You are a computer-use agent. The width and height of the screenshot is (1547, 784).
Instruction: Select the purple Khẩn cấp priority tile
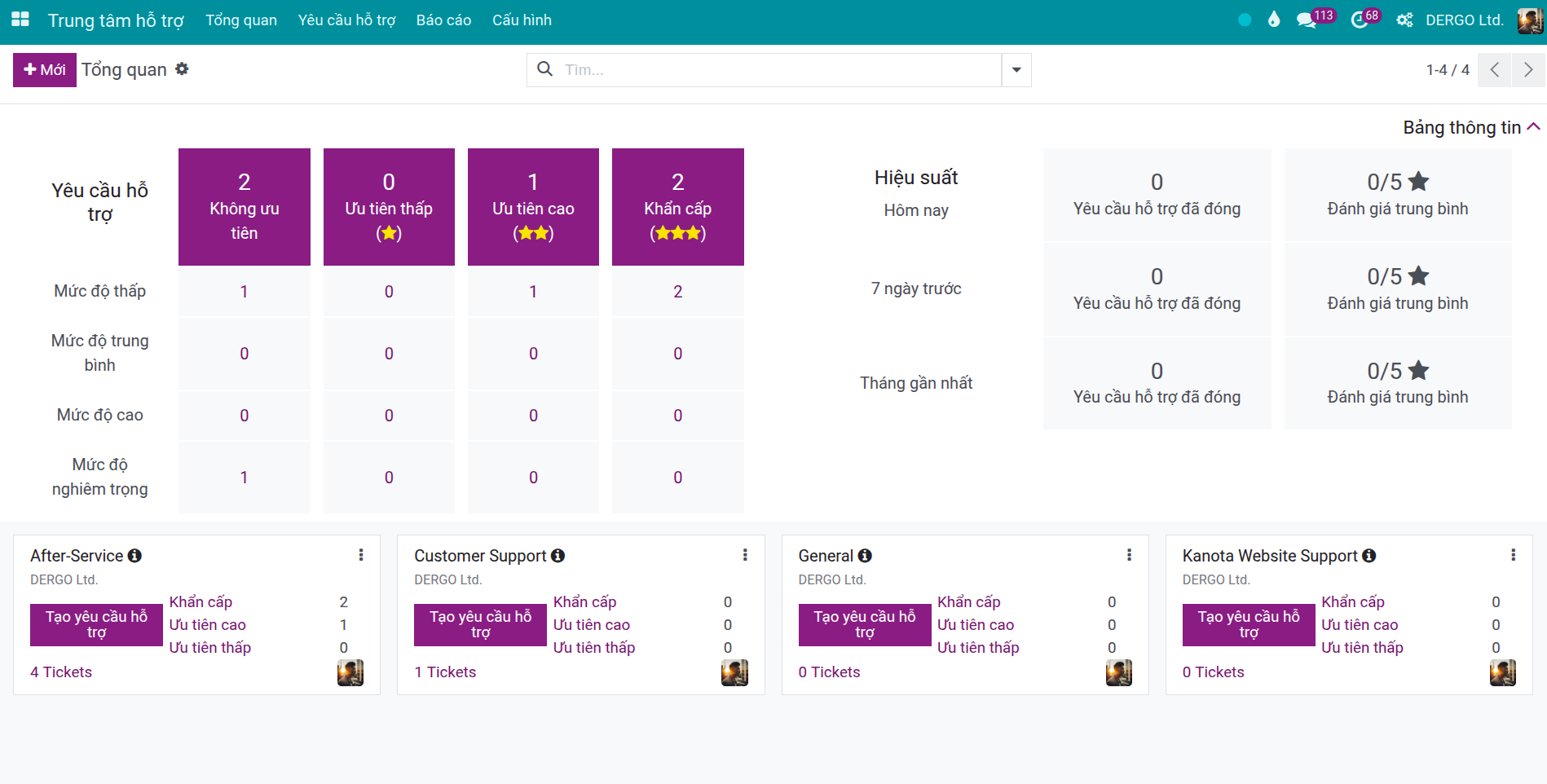click(677, 207)
